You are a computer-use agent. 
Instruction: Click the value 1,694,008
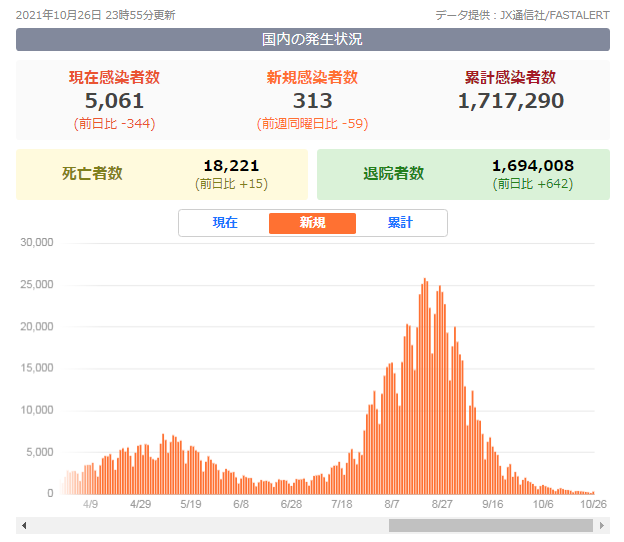pos(533,166)
